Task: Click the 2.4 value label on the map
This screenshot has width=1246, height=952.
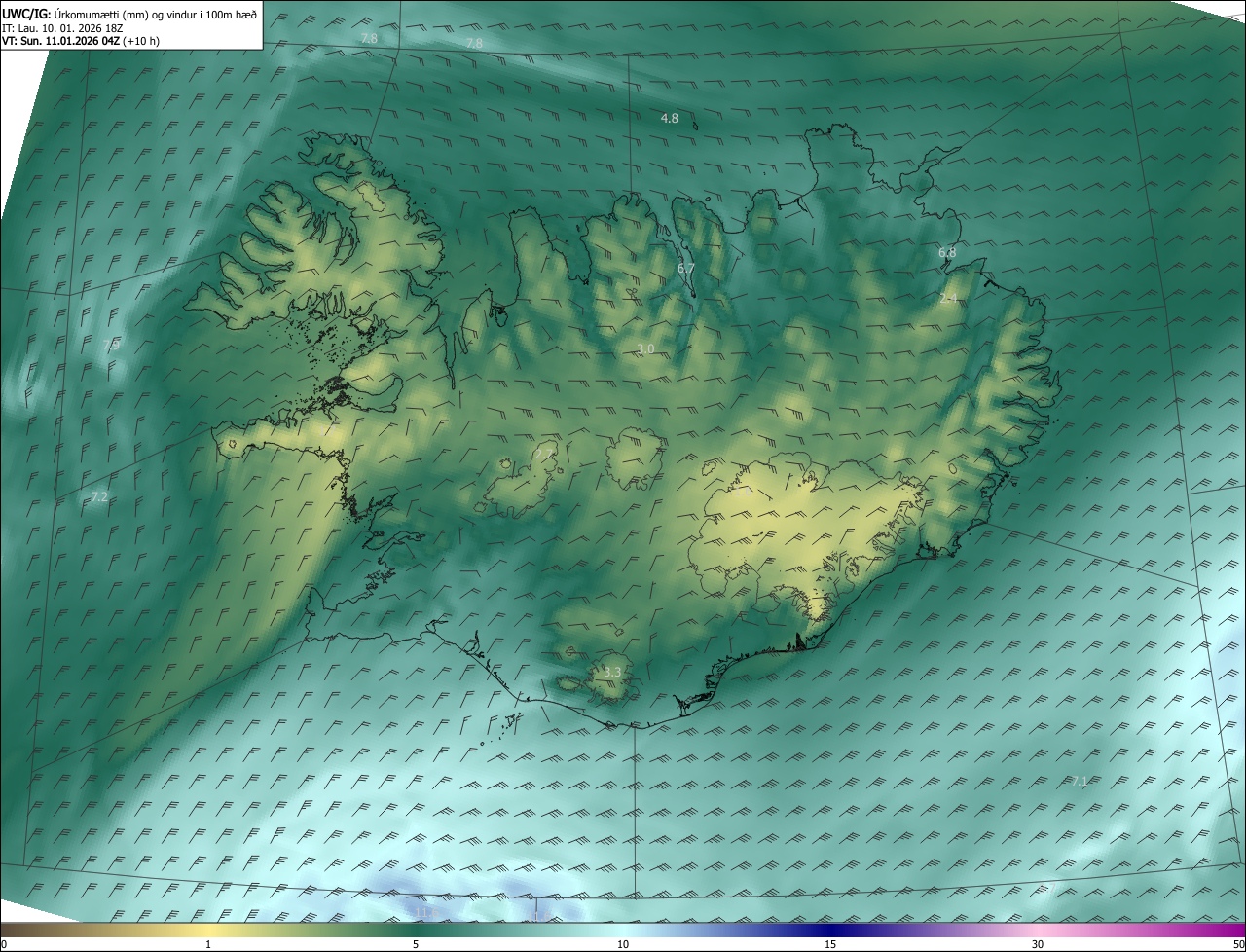Action: coord(948,299)
